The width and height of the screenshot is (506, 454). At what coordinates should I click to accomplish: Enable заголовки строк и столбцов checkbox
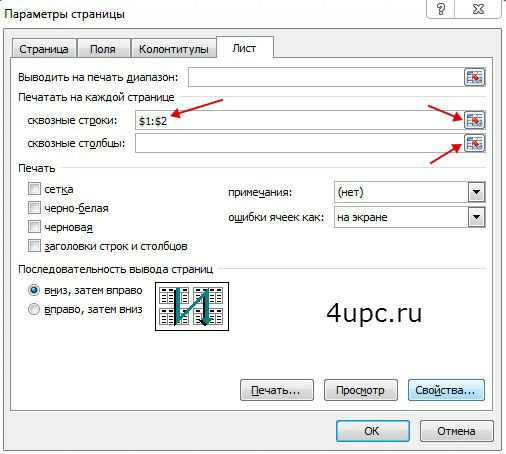click(x=34, y=246)
